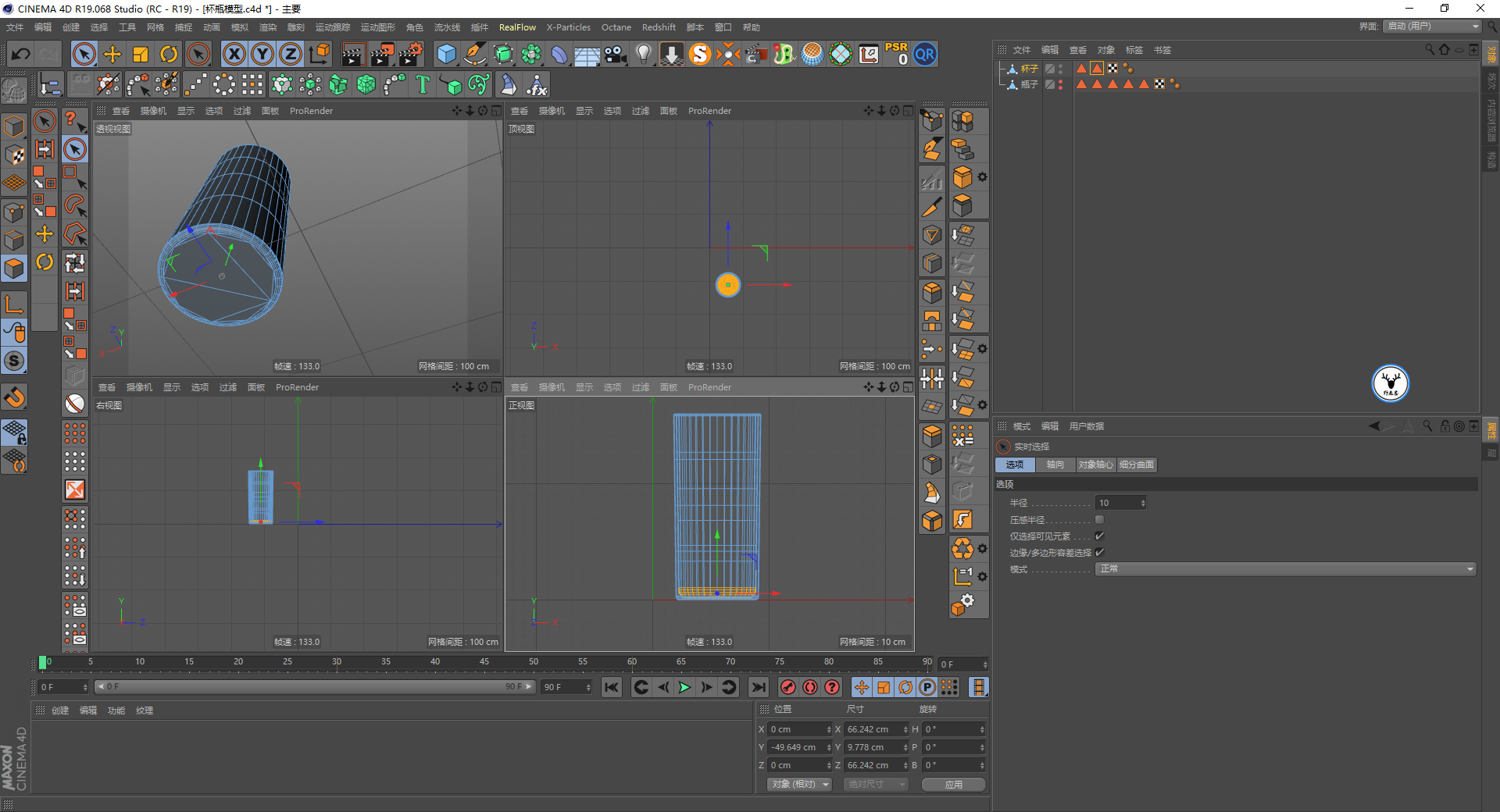The image size is (1500, 812).
Task: Toggle the X axis lock
Action: tap(234, 54)
